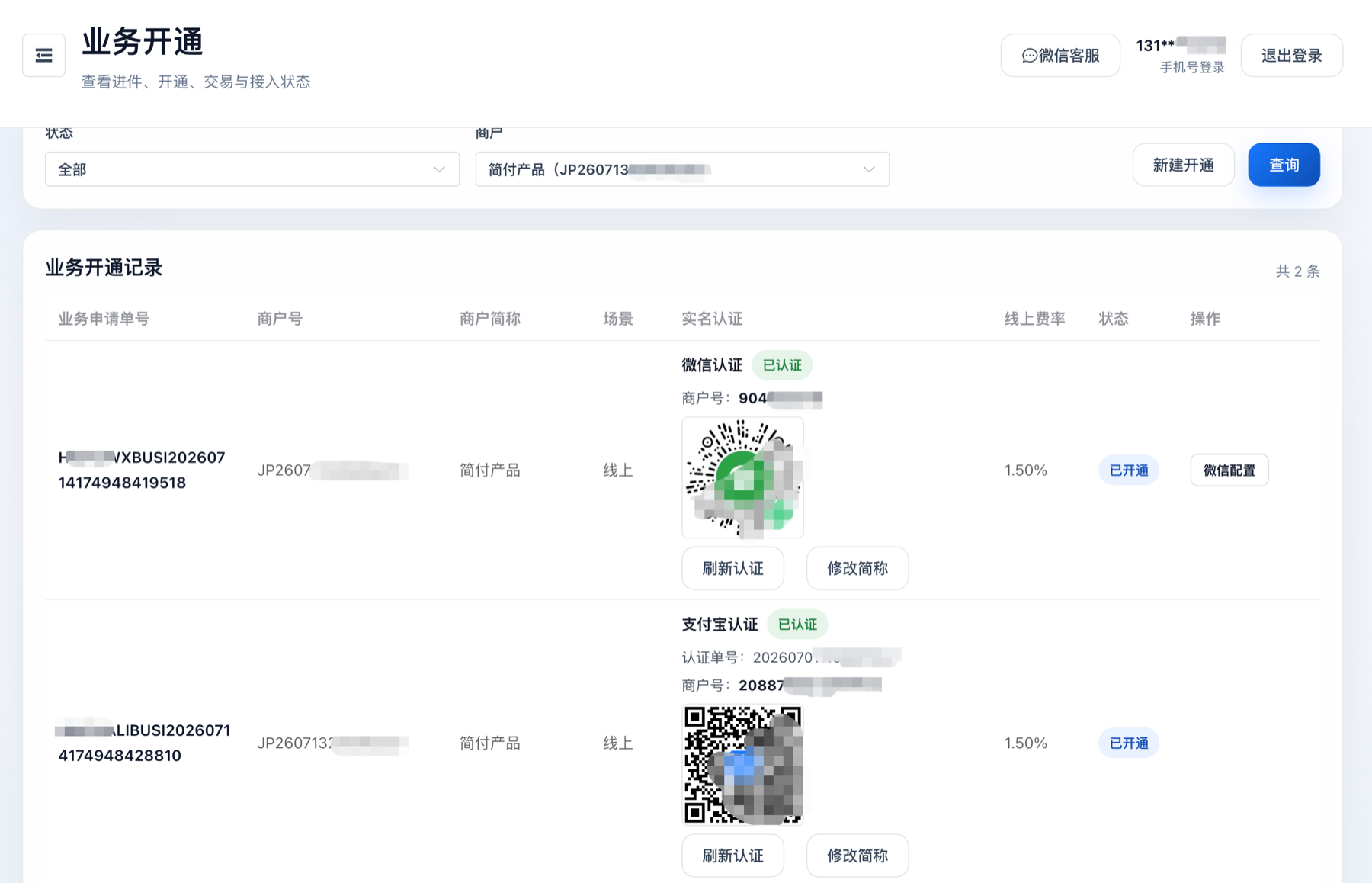
Task: Click 线上 scene cell in Alipay row
Action: (618, 743)
